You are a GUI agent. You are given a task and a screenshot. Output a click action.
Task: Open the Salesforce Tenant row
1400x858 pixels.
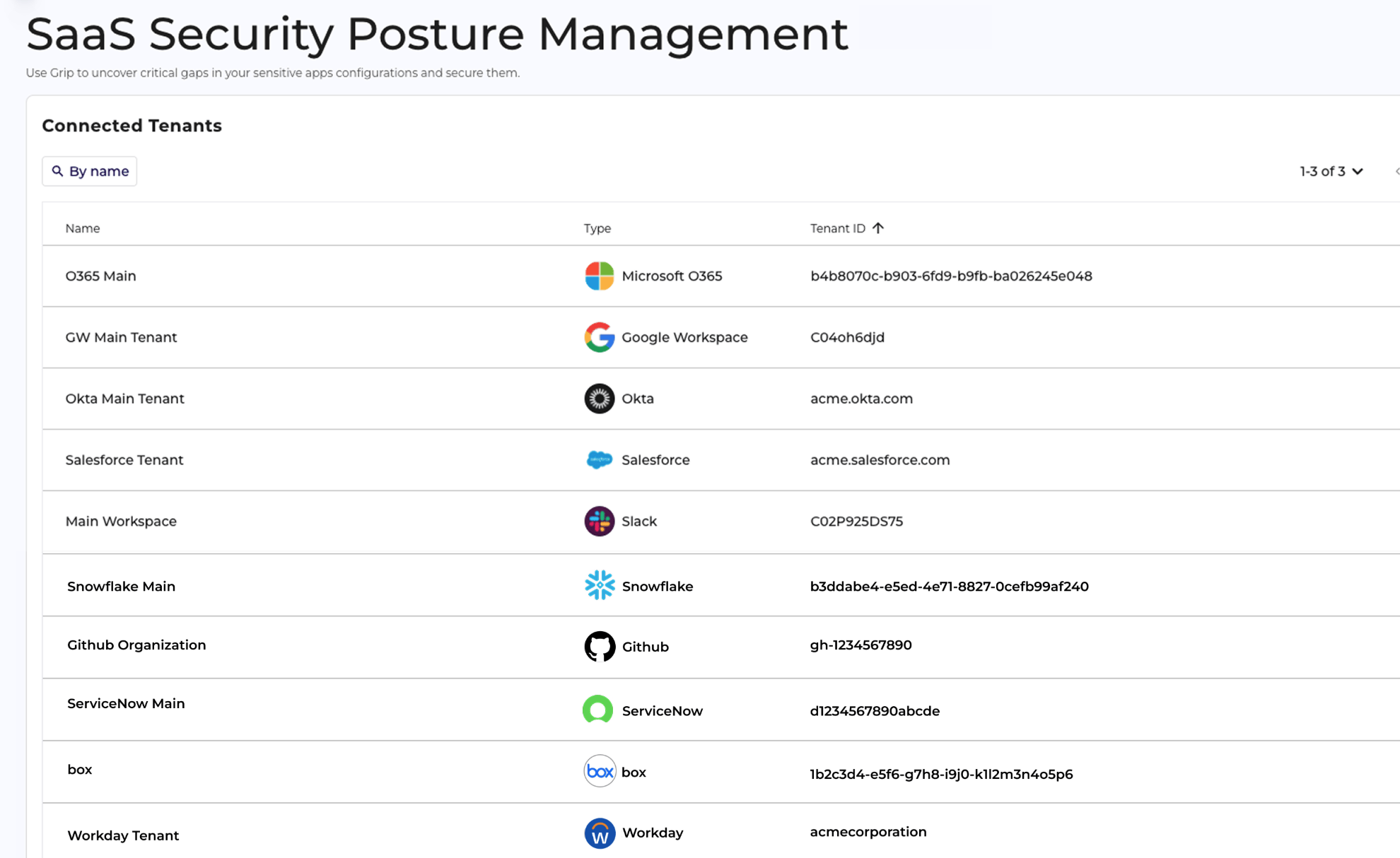[x=721, y=460]
